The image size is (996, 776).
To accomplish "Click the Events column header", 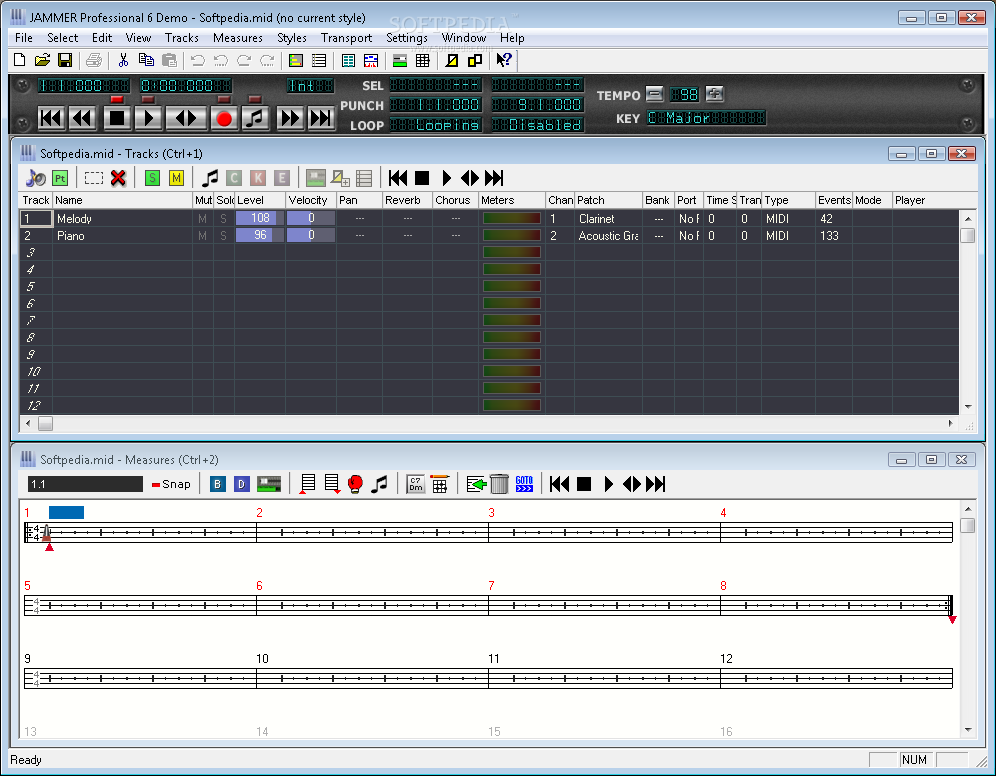I will click(x=833, y=200).
